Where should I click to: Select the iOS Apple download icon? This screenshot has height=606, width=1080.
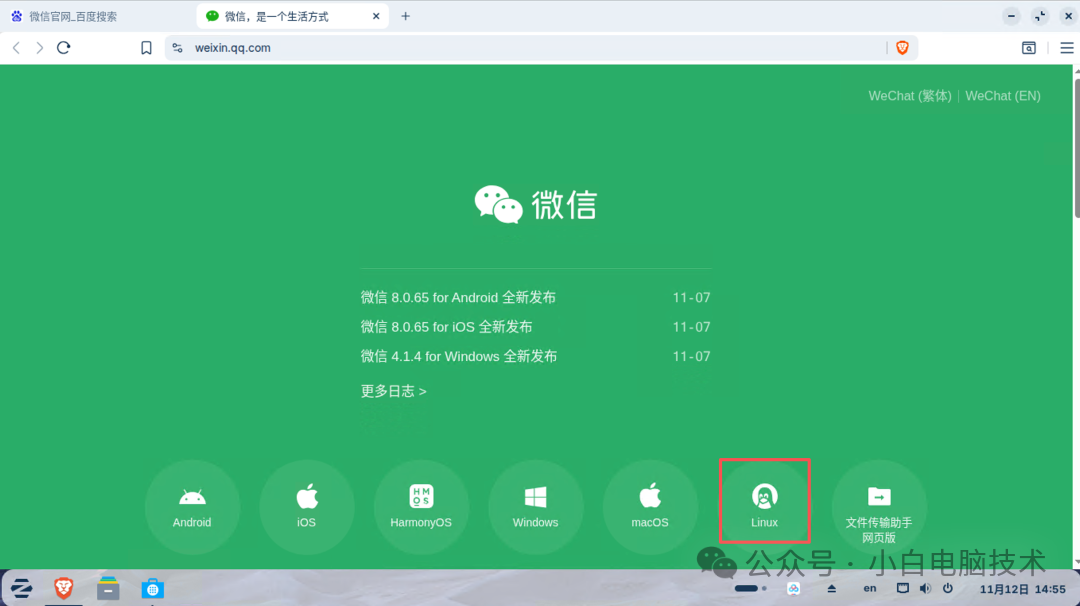306,498
